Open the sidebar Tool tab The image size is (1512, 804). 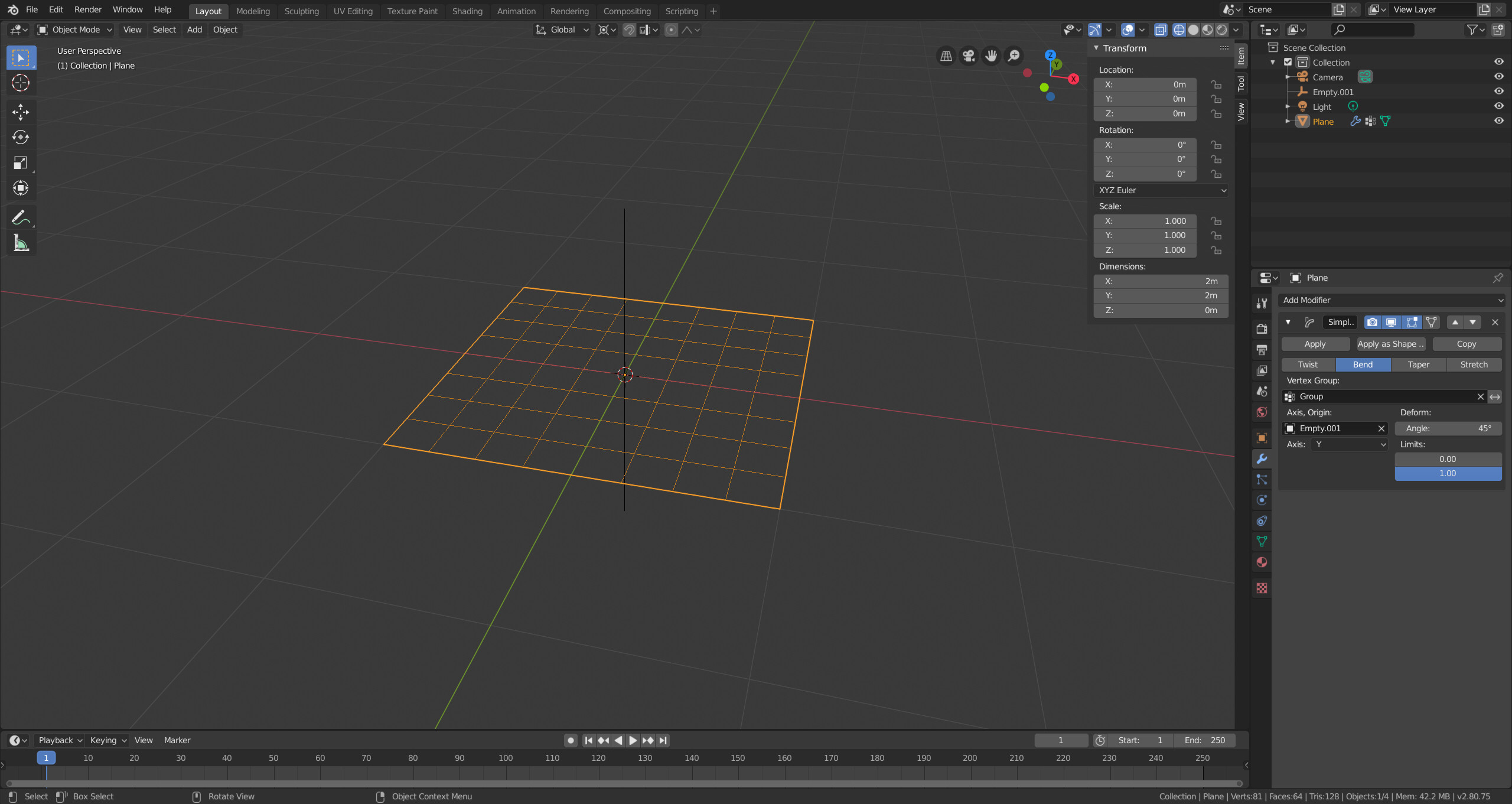click(1241, 83)
